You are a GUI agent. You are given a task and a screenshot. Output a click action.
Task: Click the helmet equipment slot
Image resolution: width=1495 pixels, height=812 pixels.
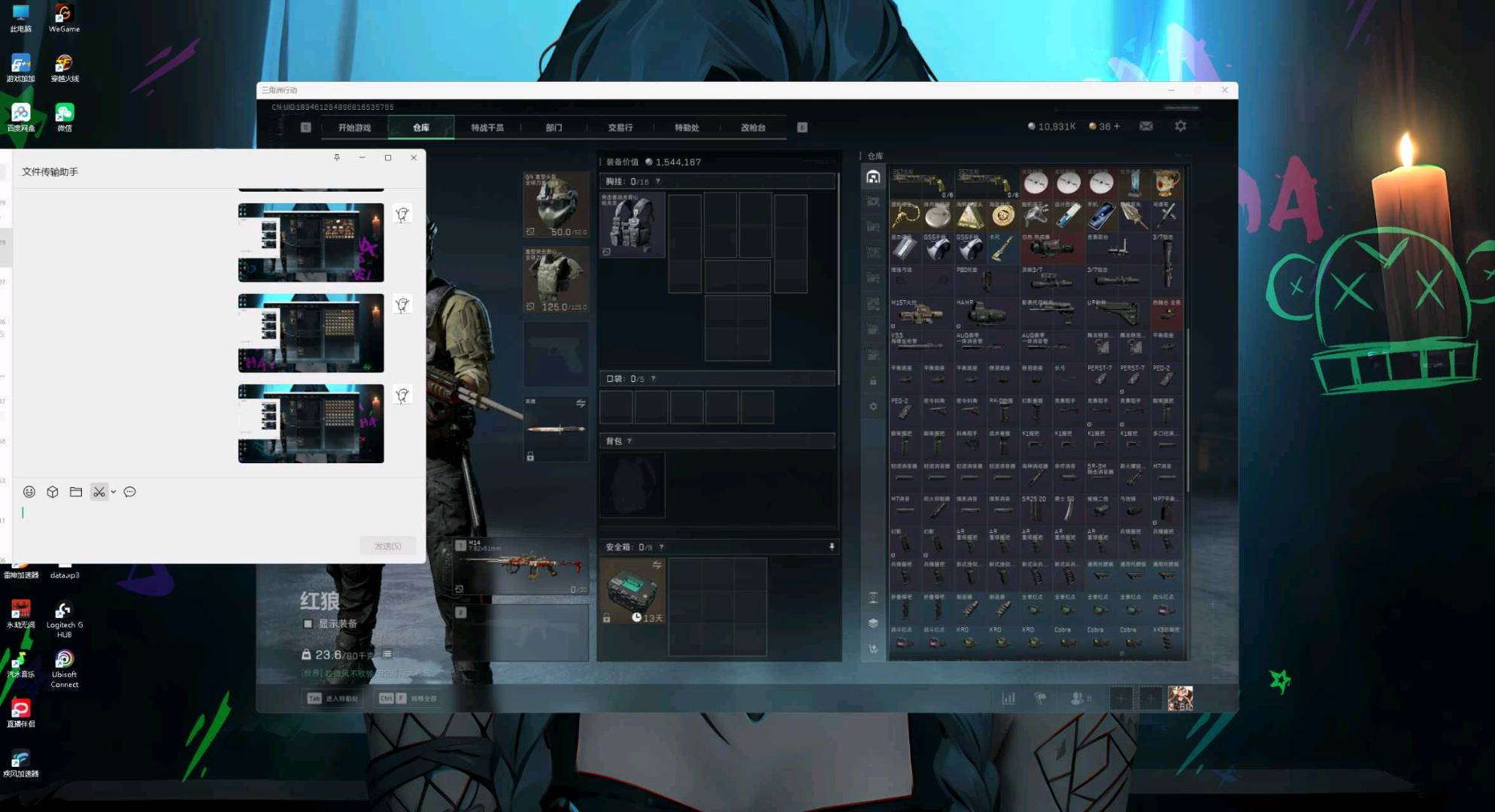tap(556, 205)
